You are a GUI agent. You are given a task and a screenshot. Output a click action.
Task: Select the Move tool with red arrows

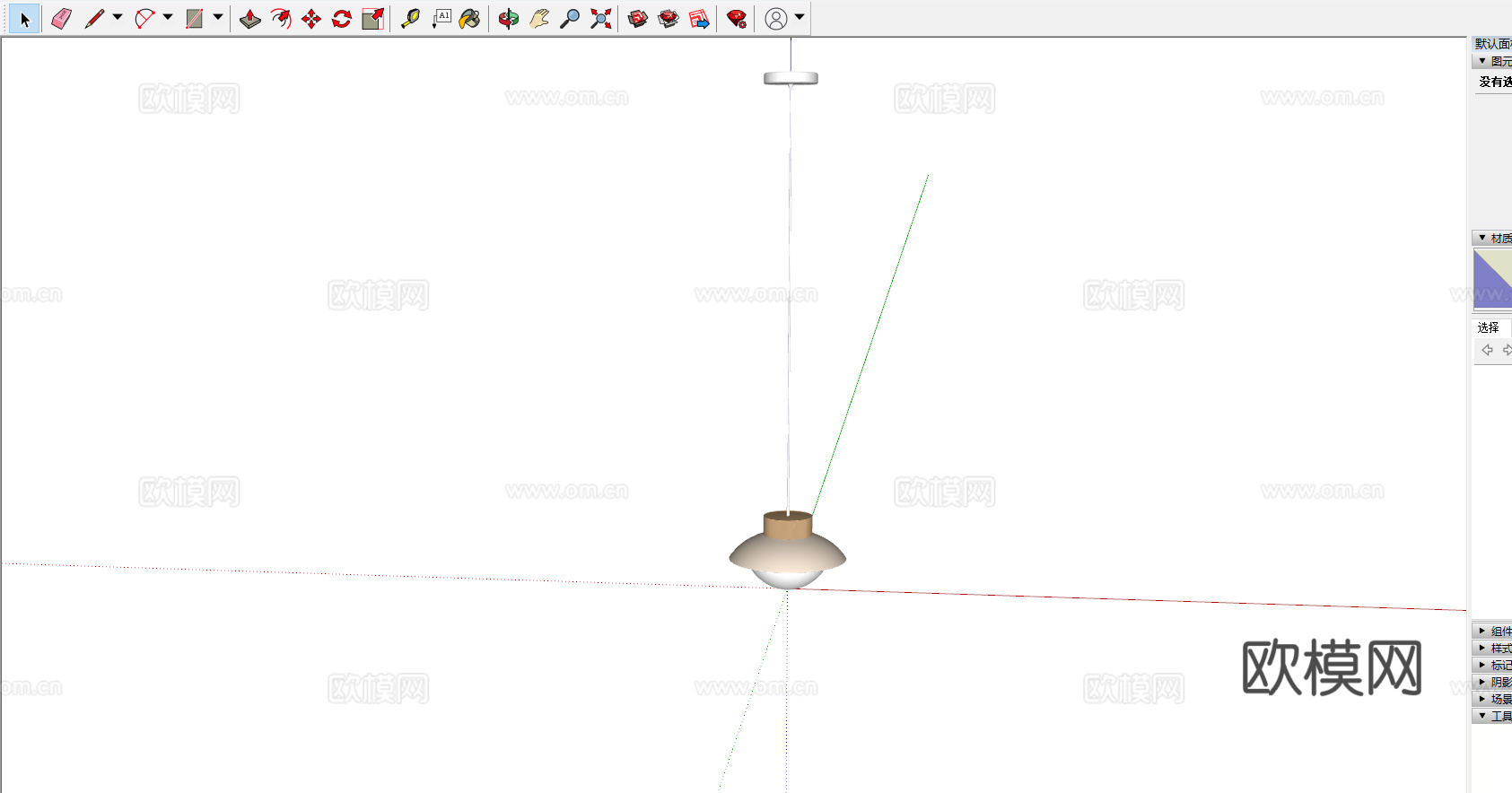311,19
